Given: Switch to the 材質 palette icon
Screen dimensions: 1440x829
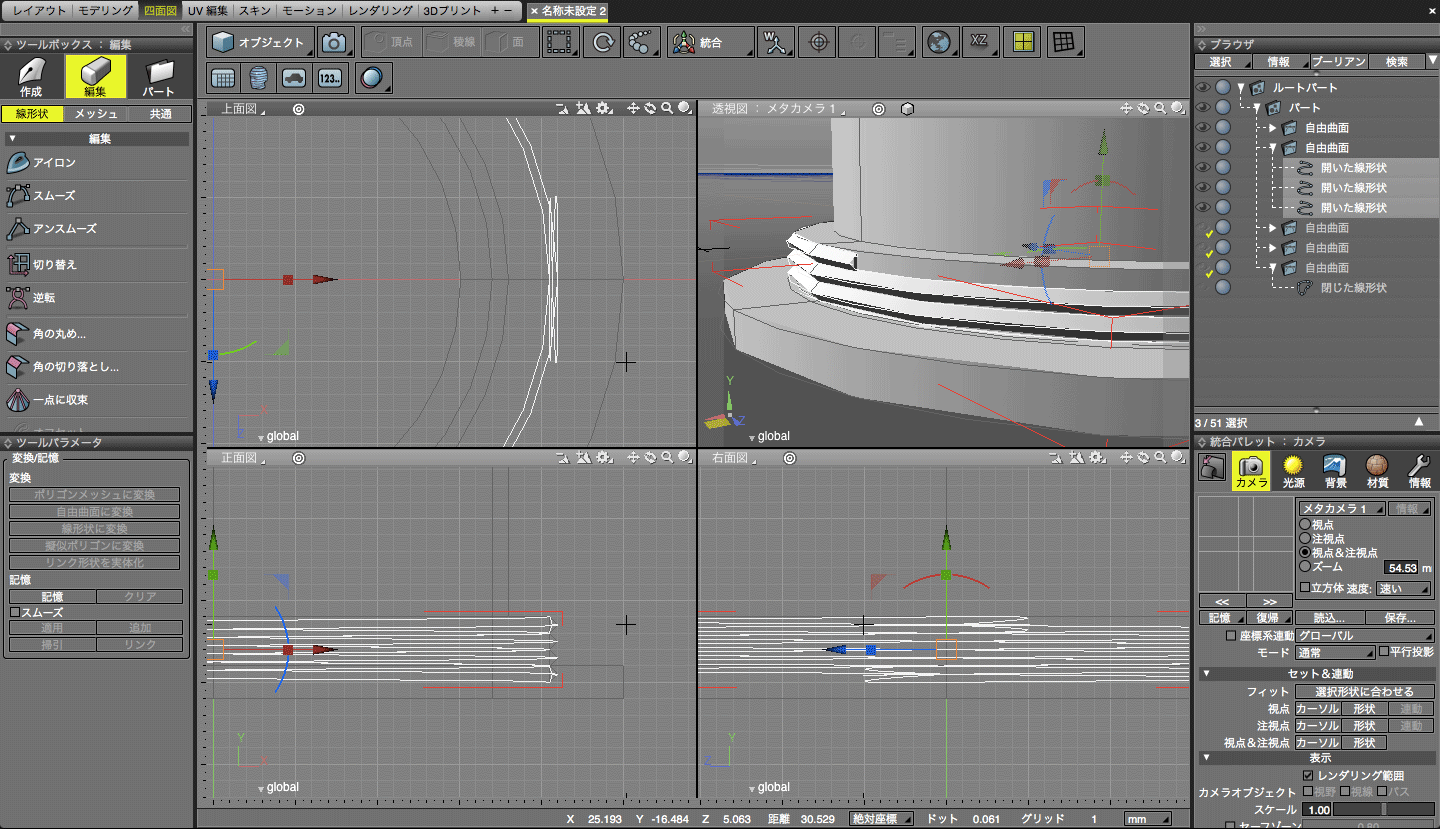Looking at the screenshot, I should click(x=1377, y=470).
